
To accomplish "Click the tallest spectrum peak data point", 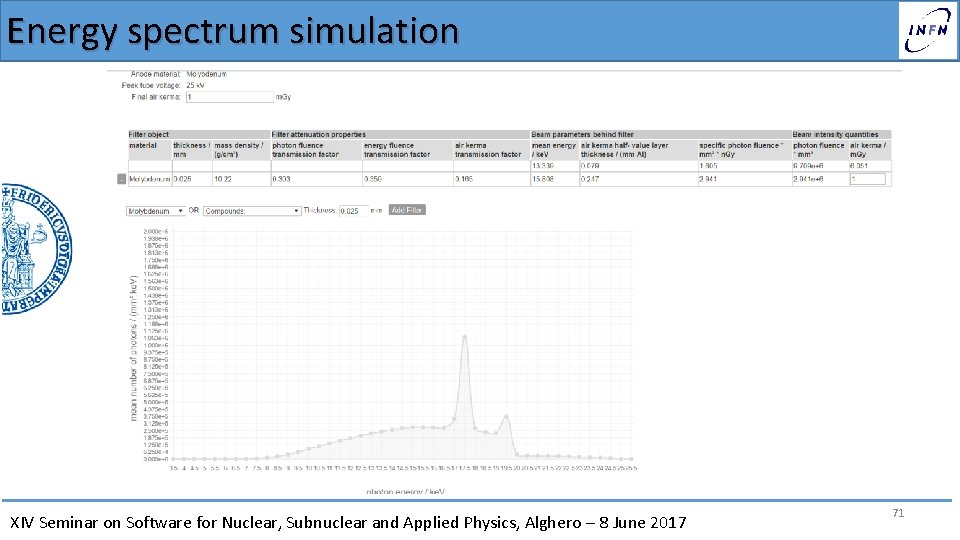I will [x=465, y=337].
